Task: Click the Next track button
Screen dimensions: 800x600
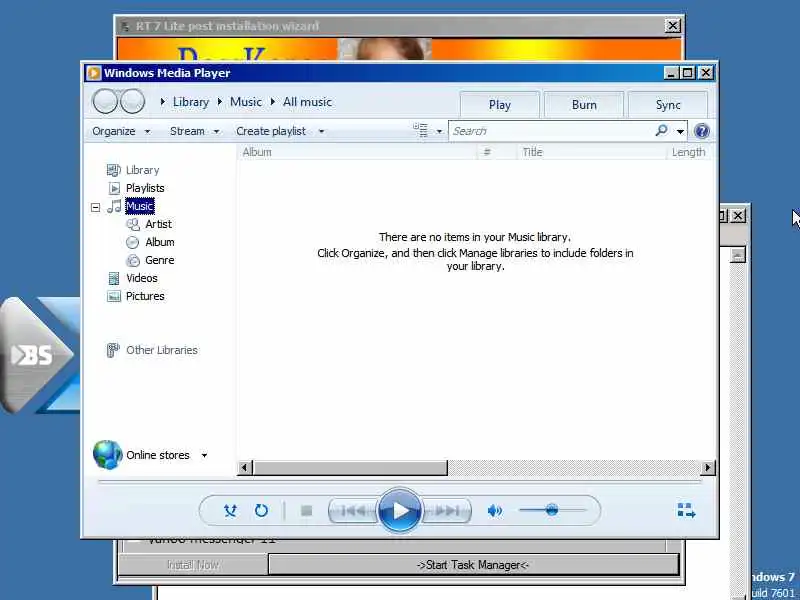Action: click(446, 510)
